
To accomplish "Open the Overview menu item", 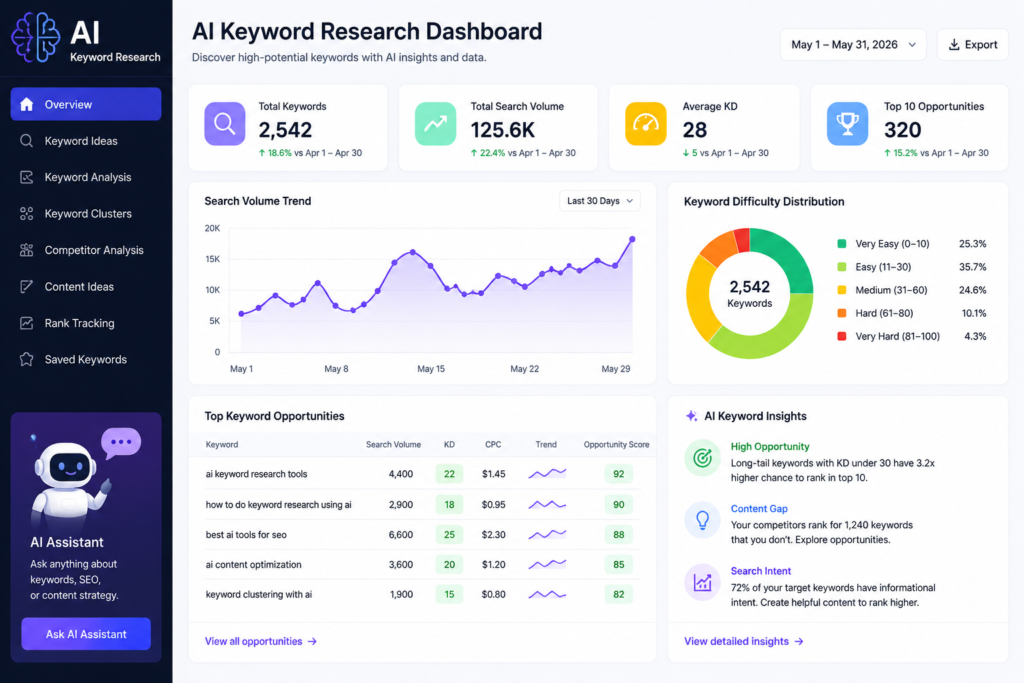I will tap(86, 104).
